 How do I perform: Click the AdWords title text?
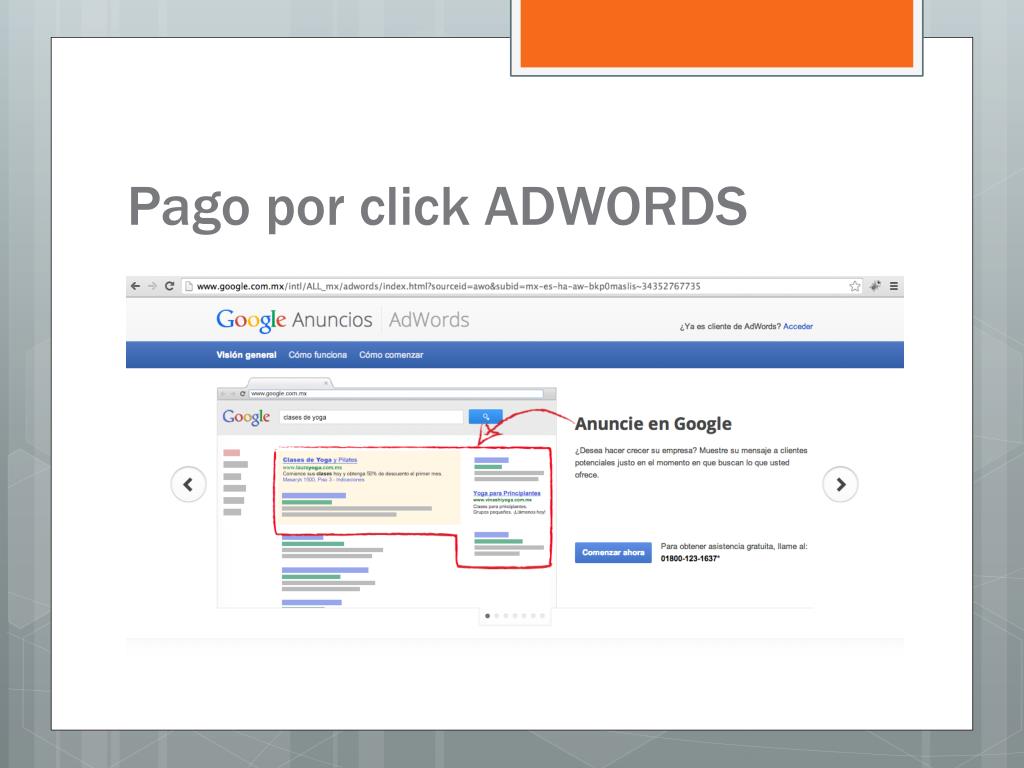point(429,320)
